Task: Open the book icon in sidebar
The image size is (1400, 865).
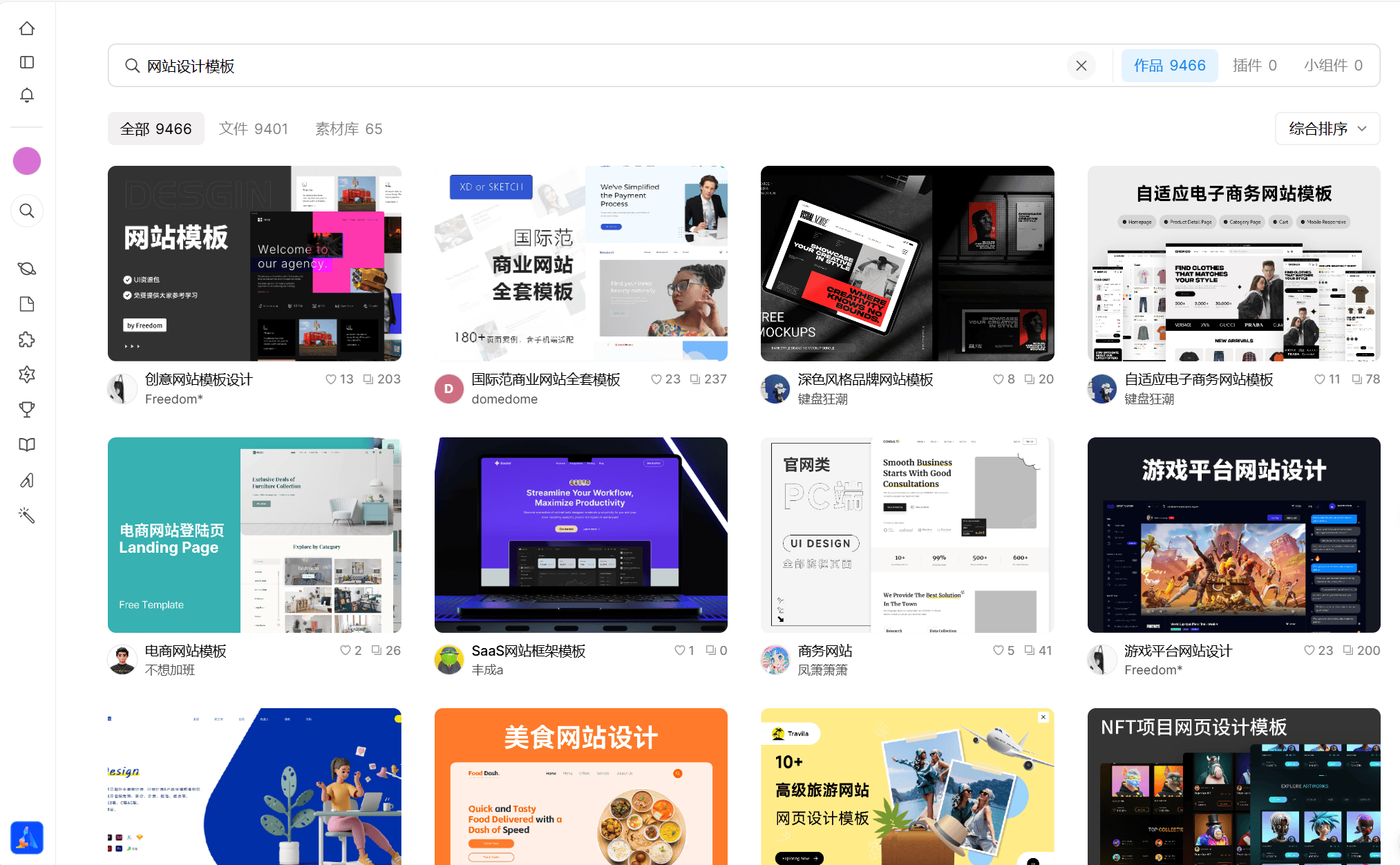Action: tap(27, 445)
